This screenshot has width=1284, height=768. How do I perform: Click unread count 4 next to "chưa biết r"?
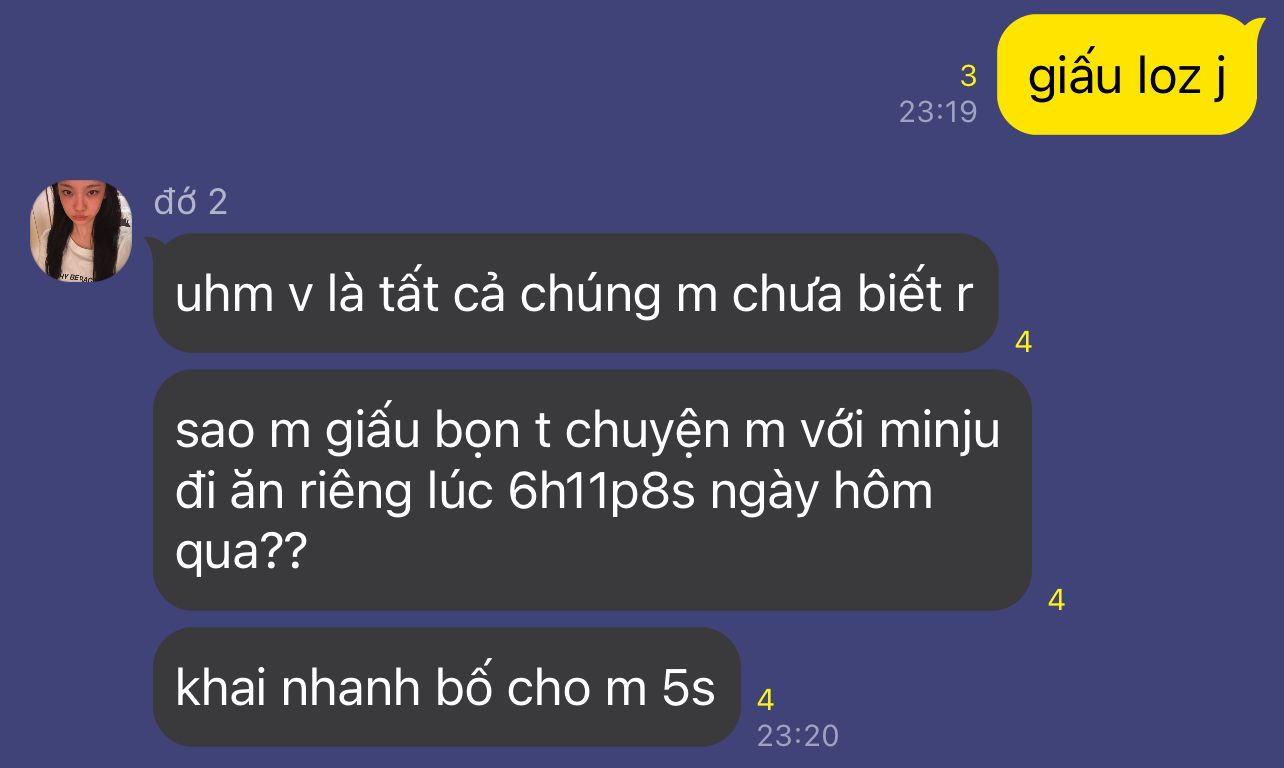(1023, 342)
